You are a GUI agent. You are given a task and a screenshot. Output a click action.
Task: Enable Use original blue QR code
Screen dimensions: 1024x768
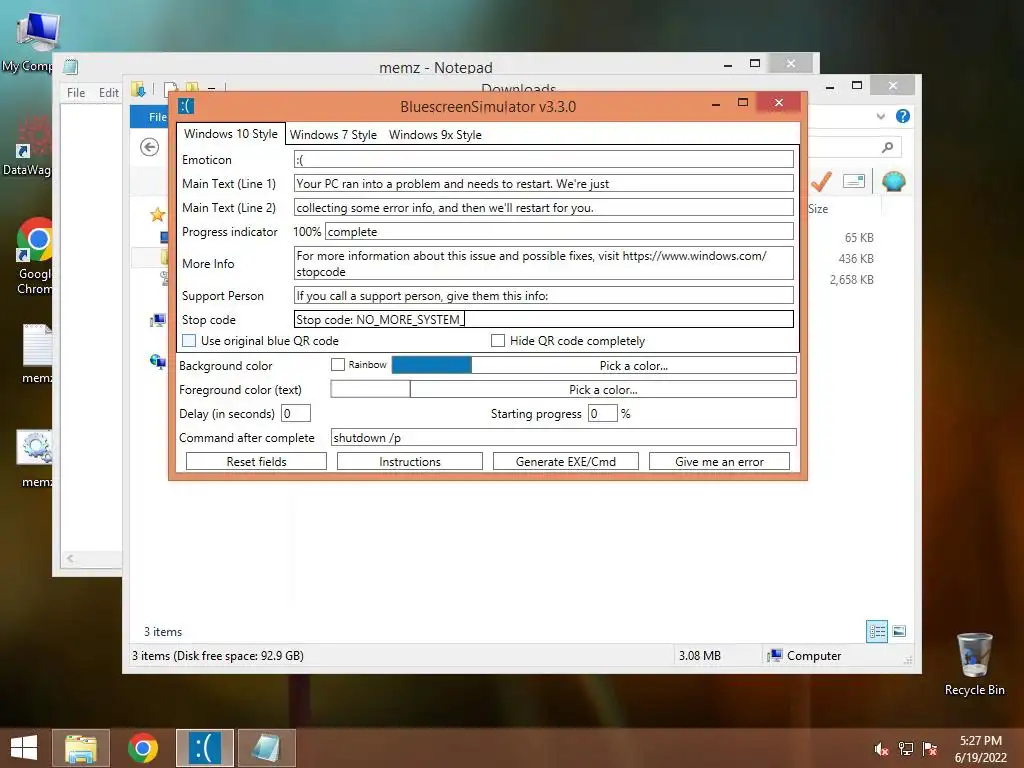189,340
